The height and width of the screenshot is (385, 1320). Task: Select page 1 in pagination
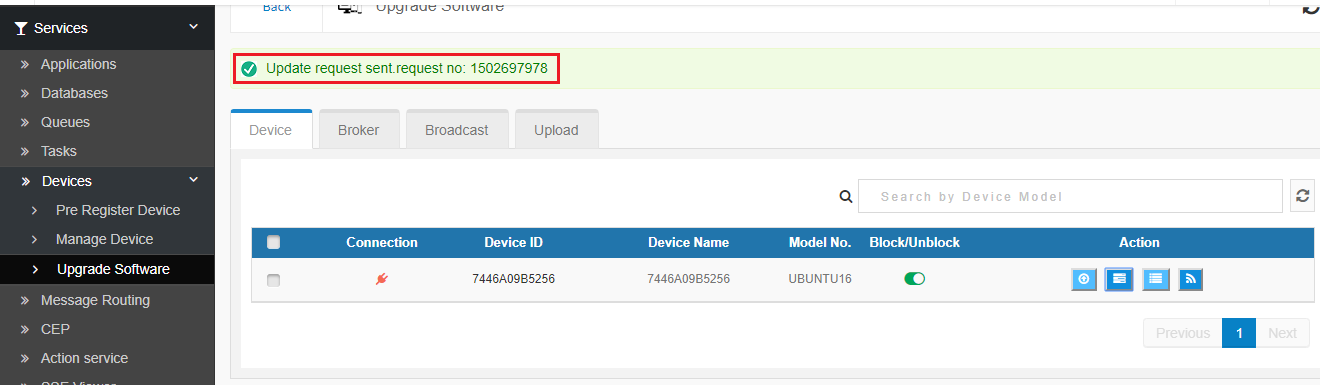pyautogui.click(x=1239, y=333)
